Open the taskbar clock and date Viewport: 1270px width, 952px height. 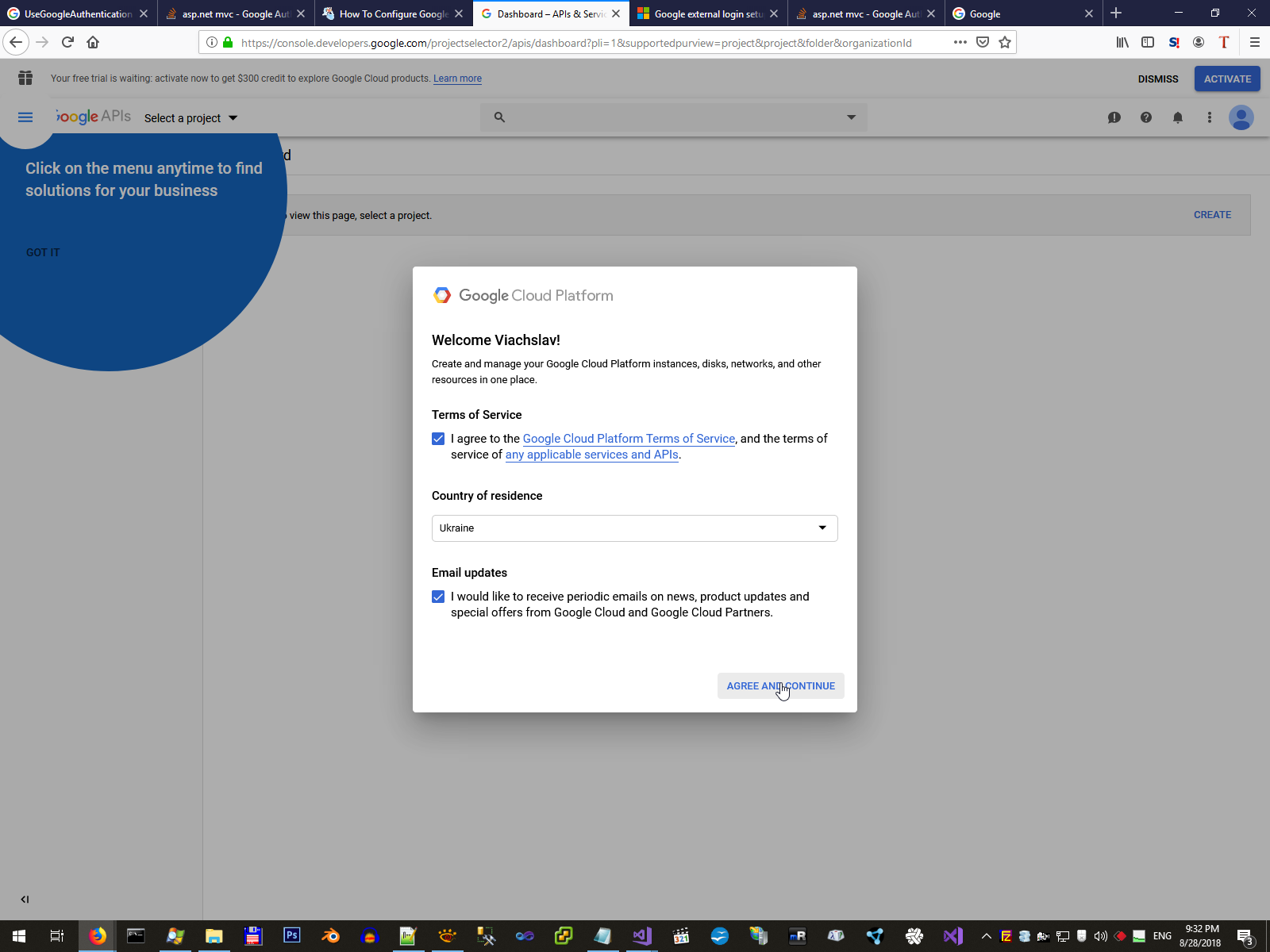pos(1200,936)
